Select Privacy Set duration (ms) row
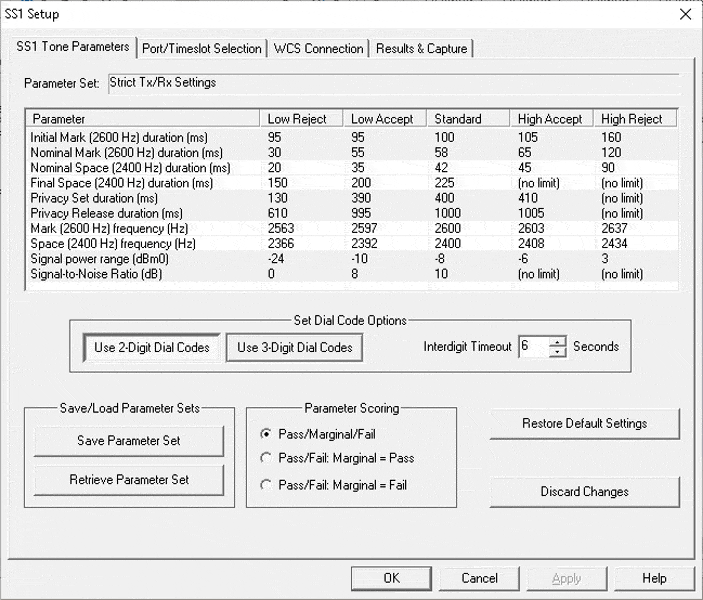 352,198
